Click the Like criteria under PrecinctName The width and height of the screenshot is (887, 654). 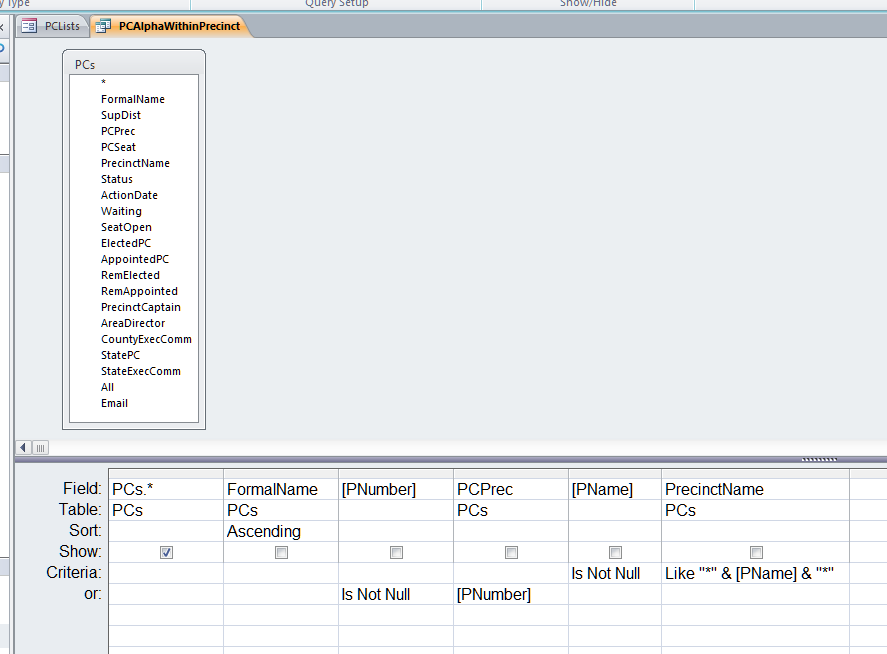point(756,573)
